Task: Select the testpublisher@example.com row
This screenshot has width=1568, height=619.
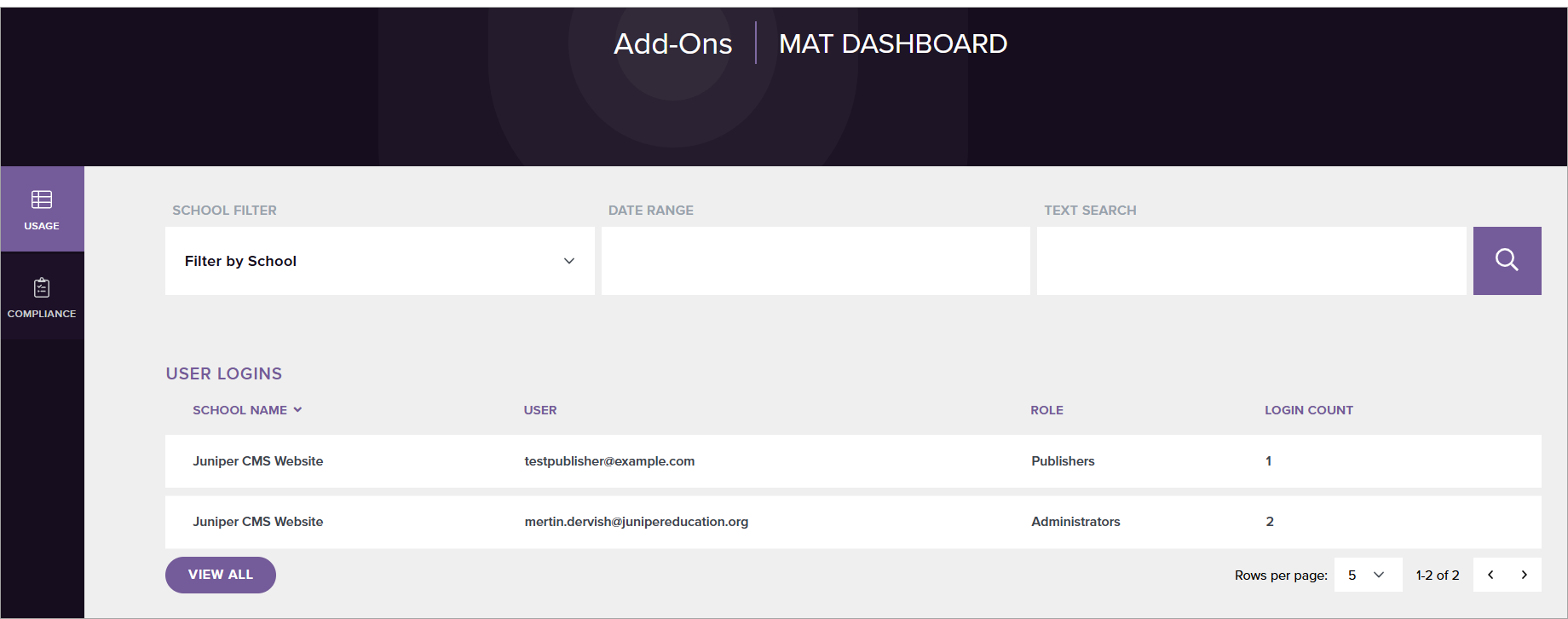Action: pyautogui.click(x=609, y=461)
